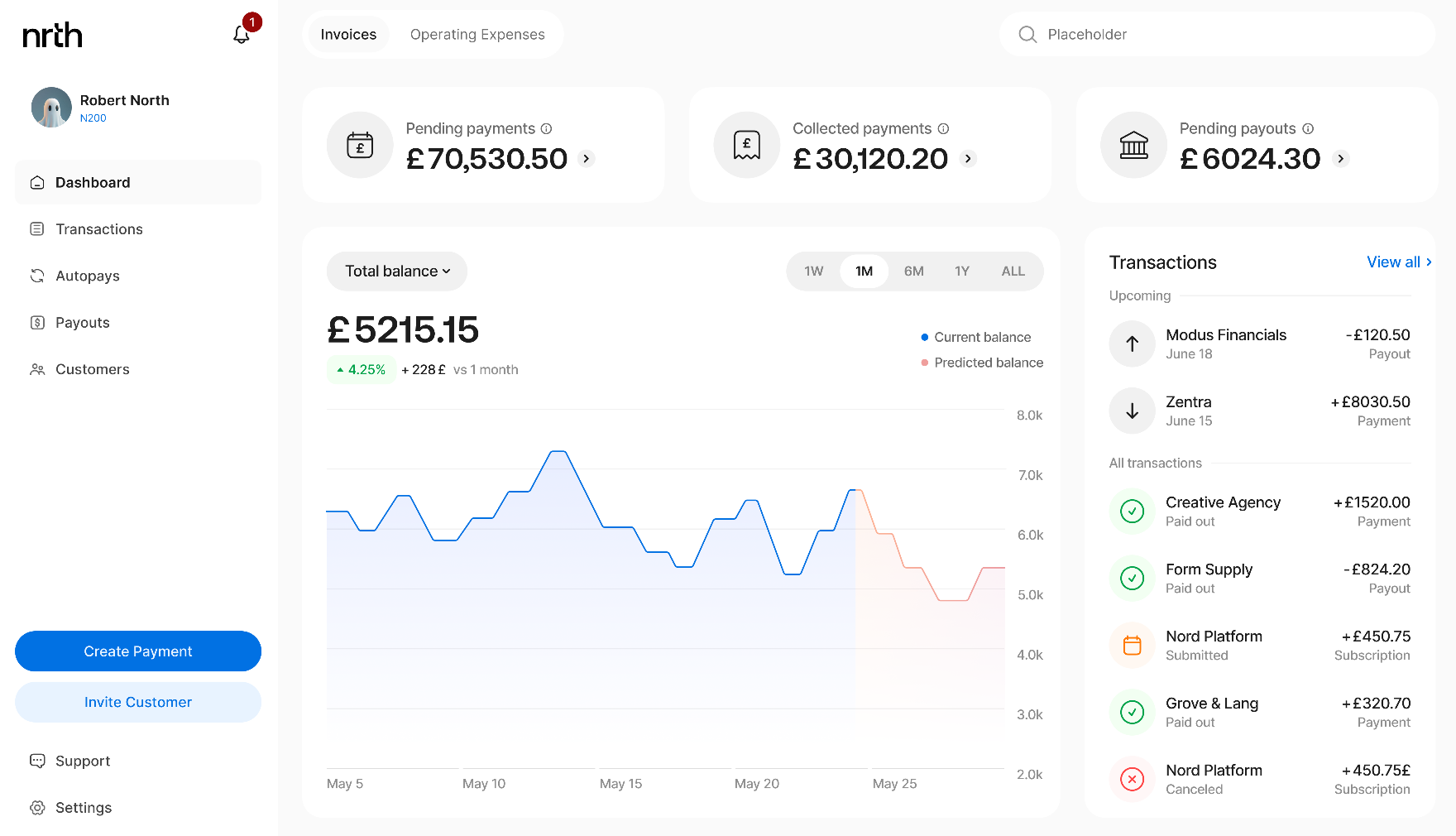Click the search magnifier icon
The image size is (1456, 836).
click(1027, 34)
